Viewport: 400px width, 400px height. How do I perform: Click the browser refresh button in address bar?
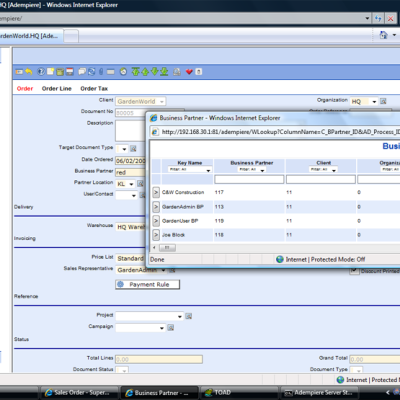pyautogui.click(x=378, y=18)
